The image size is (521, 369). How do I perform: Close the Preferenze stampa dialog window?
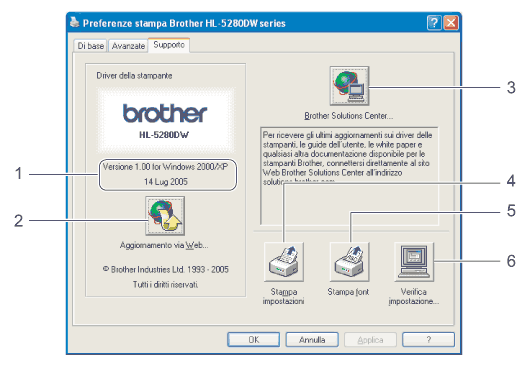[451, 23]
